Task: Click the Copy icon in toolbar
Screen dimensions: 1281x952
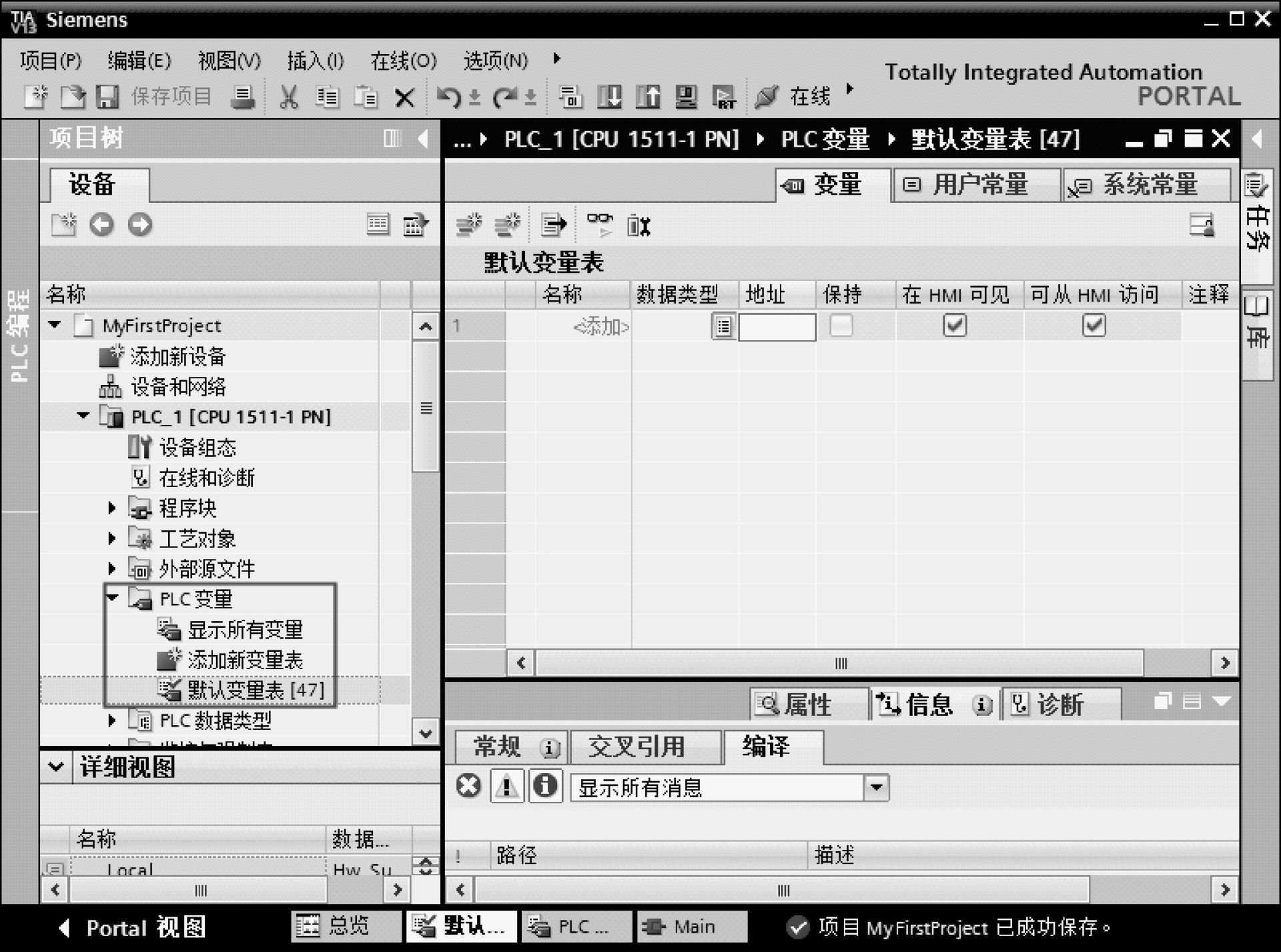Action: tap(327, 97)
